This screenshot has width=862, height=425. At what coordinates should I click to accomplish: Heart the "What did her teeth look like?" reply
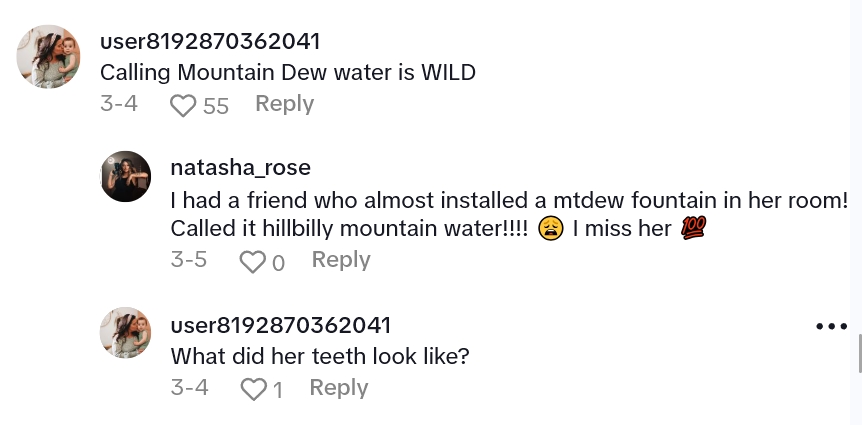(x=254, y=389)
